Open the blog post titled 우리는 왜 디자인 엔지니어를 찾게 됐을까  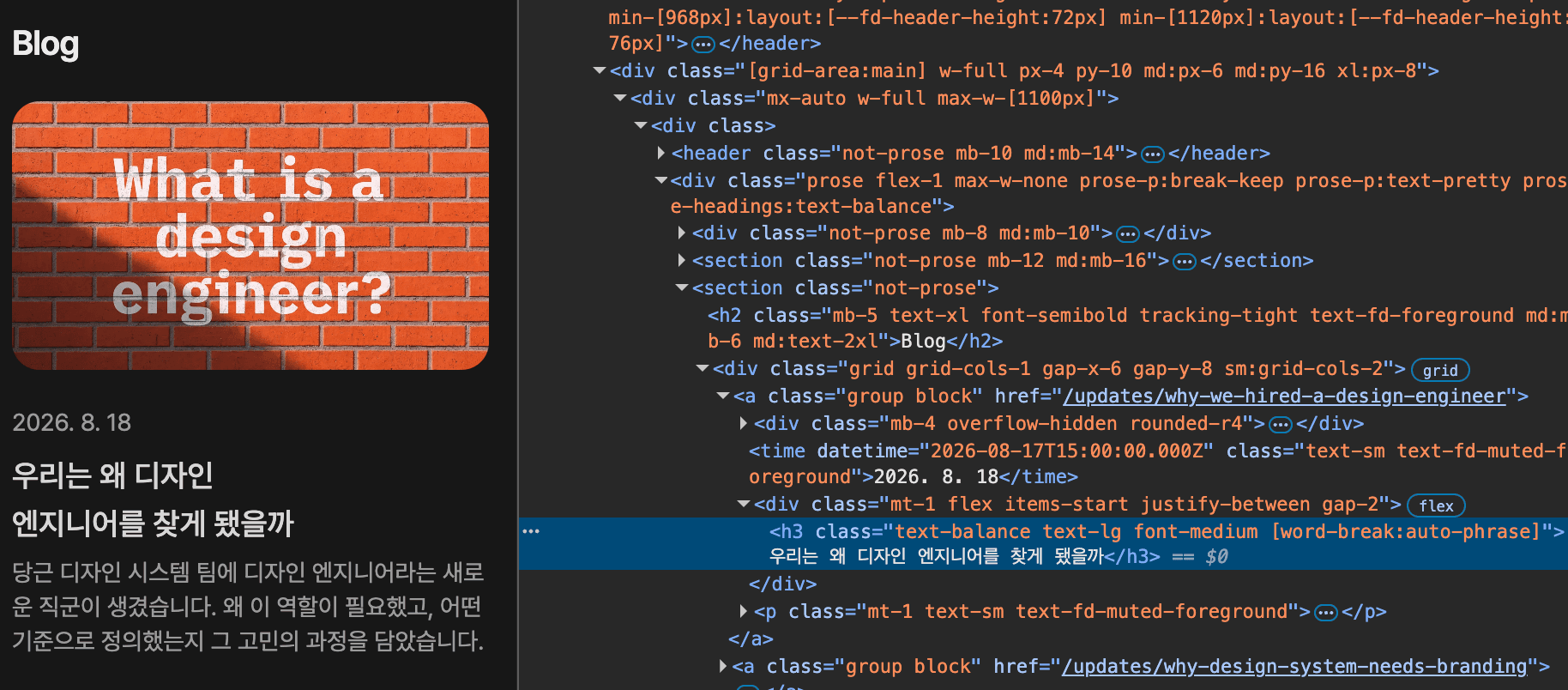(154, 499)
